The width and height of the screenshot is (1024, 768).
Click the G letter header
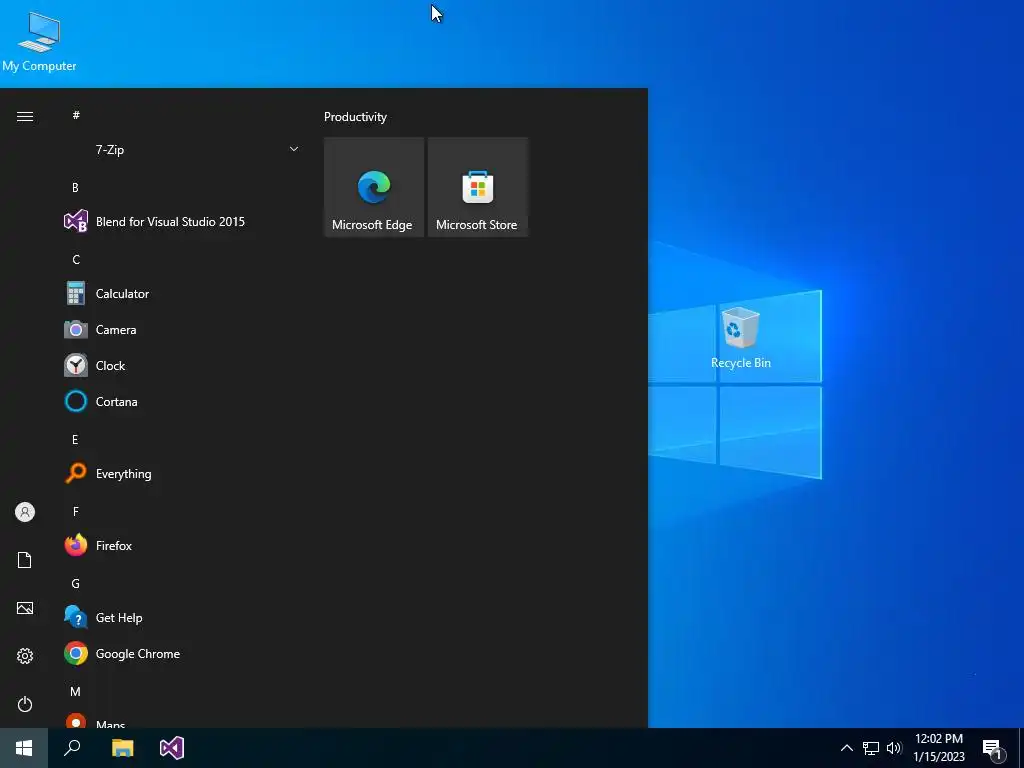pyautogui.click(x=76, y=584)
